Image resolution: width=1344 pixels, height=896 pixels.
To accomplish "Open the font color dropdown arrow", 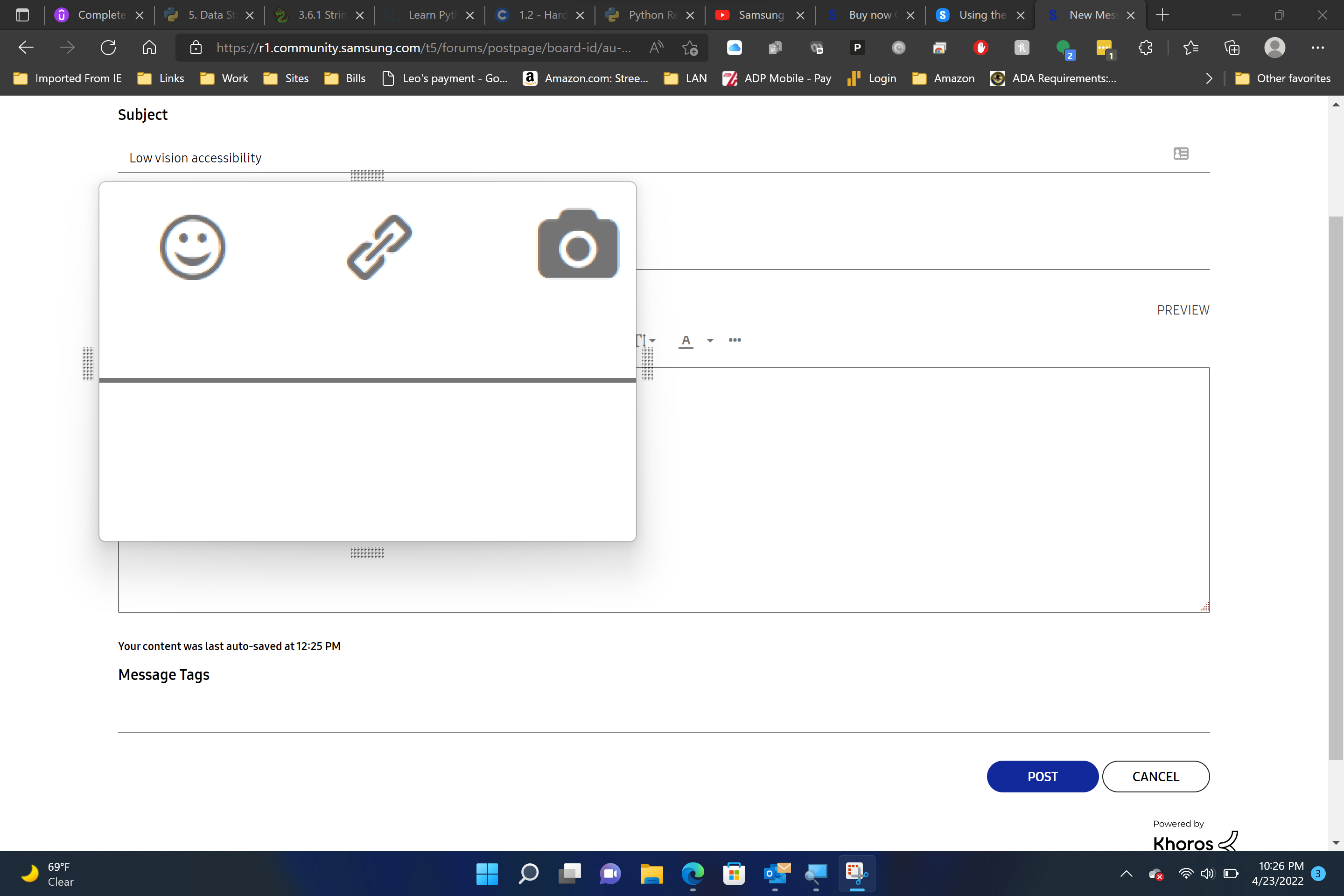I will 710,341.
